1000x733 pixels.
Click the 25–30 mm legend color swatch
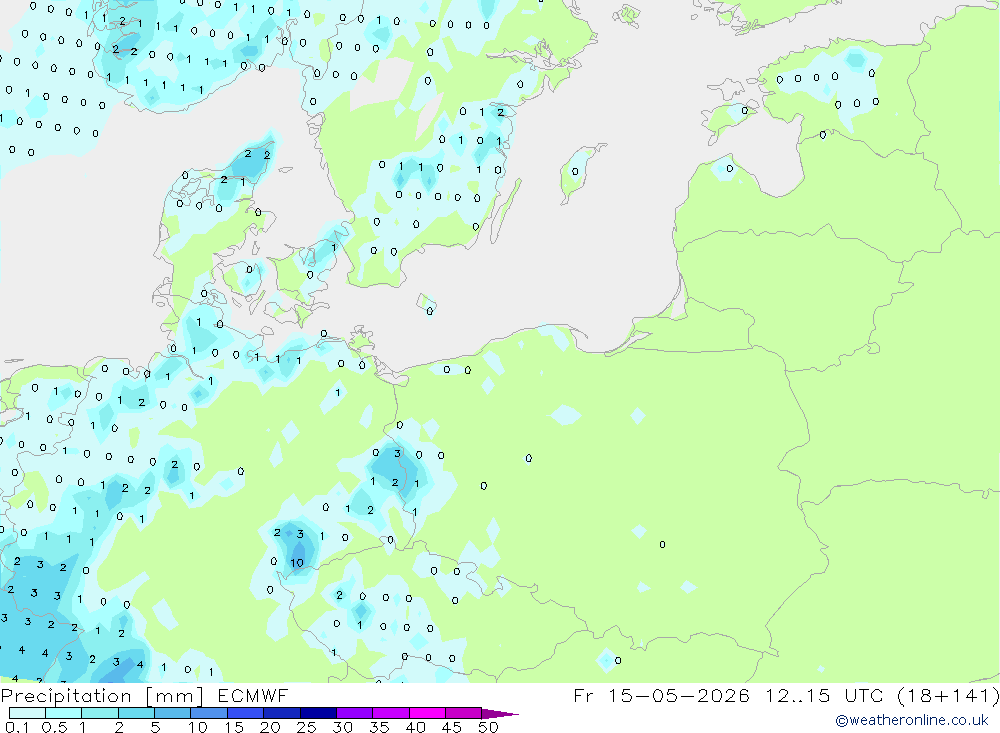point(318,713)
